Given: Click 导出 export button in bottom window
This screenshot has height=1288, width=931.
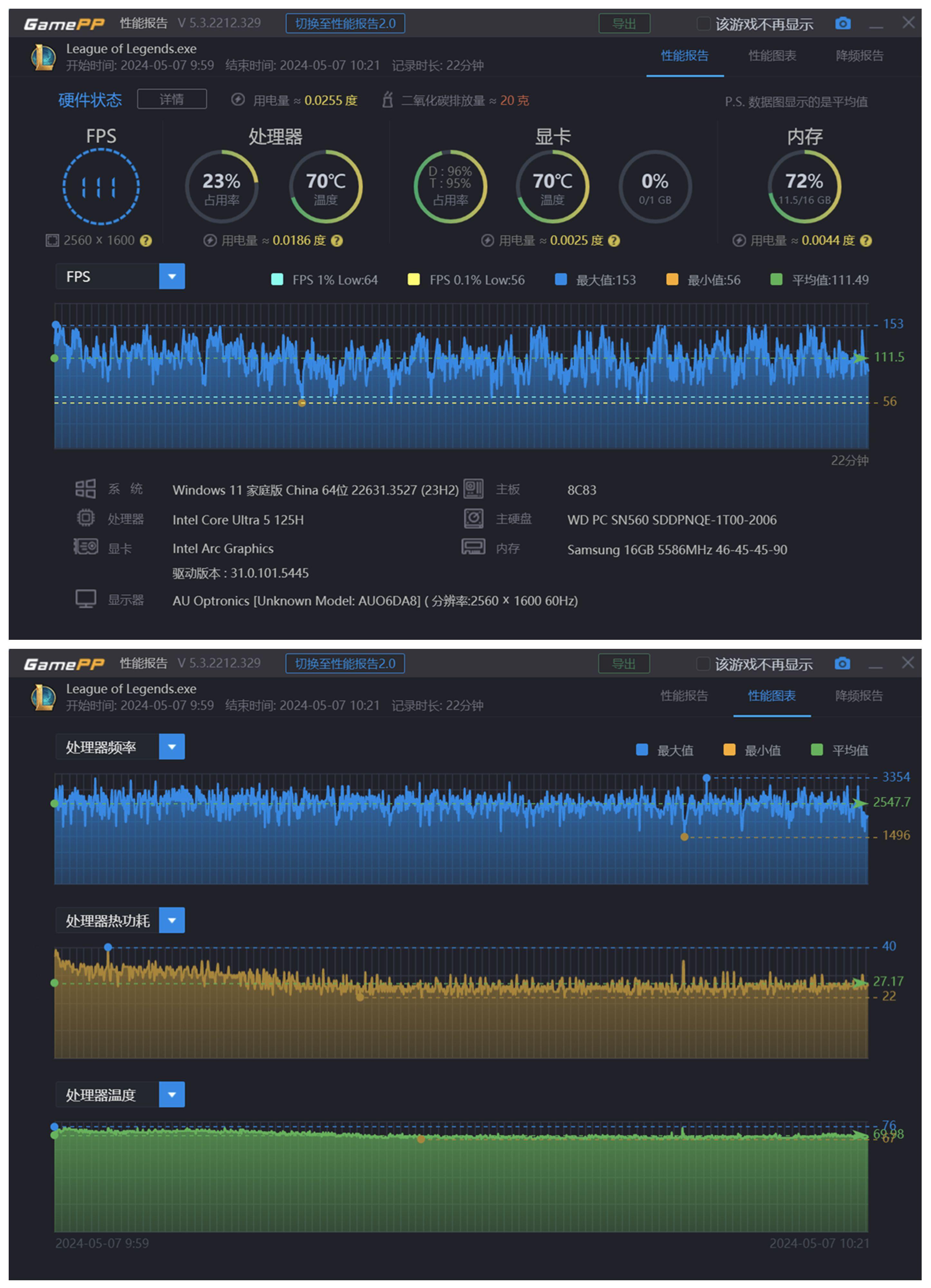Looking at the screenshot, I should tap(624, 663).
